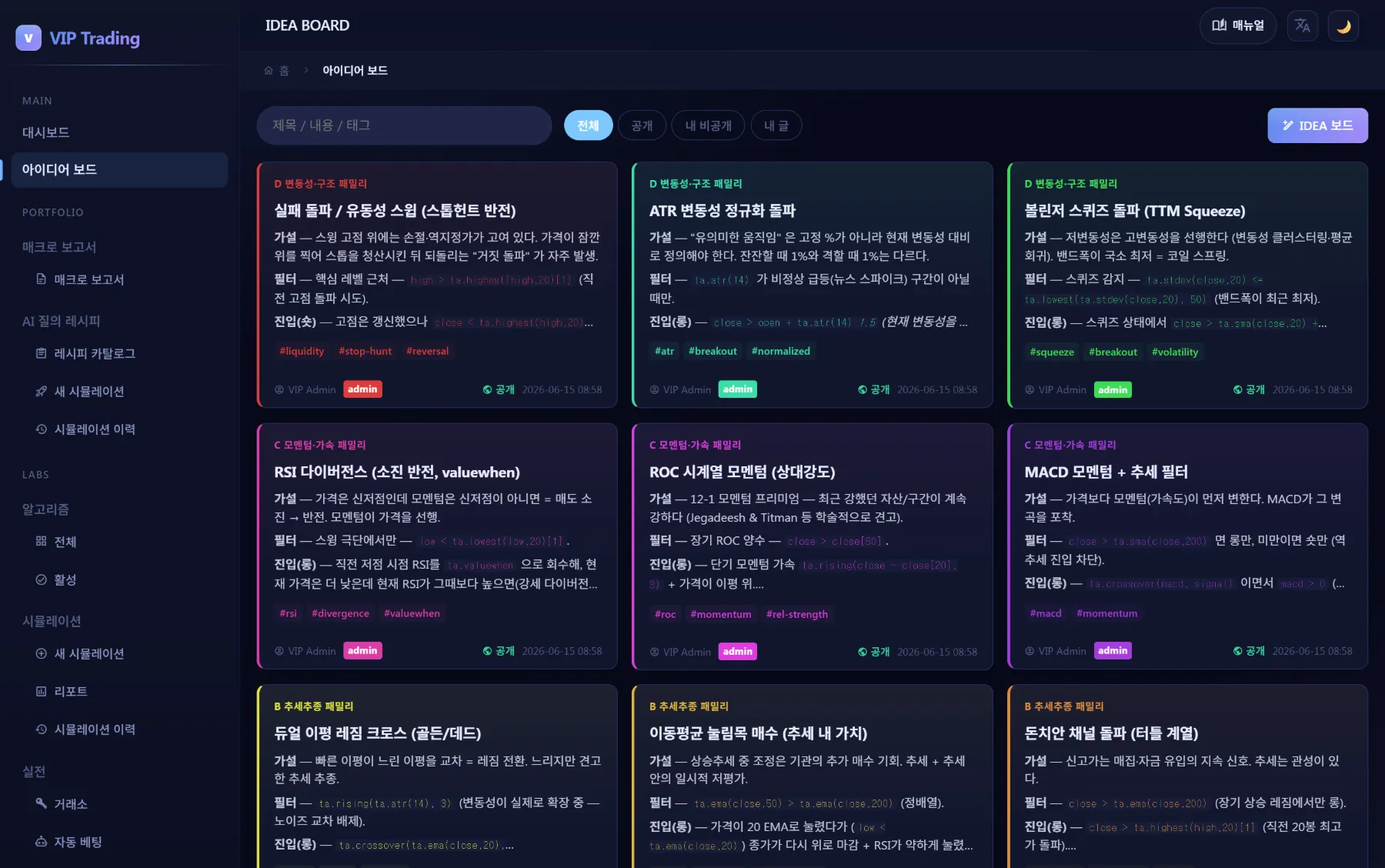Open 아이디어 보드 in the sidebar
The image size is (1385, 868).
[119, 169]
